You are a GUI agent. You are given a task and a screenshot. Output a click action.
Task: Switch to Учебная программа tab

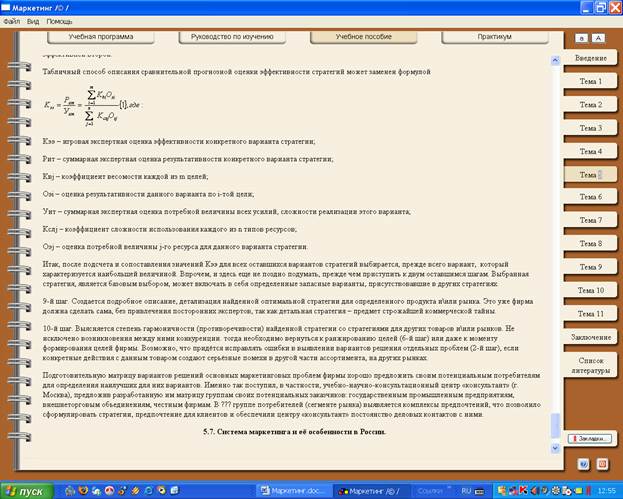[101, 37]
